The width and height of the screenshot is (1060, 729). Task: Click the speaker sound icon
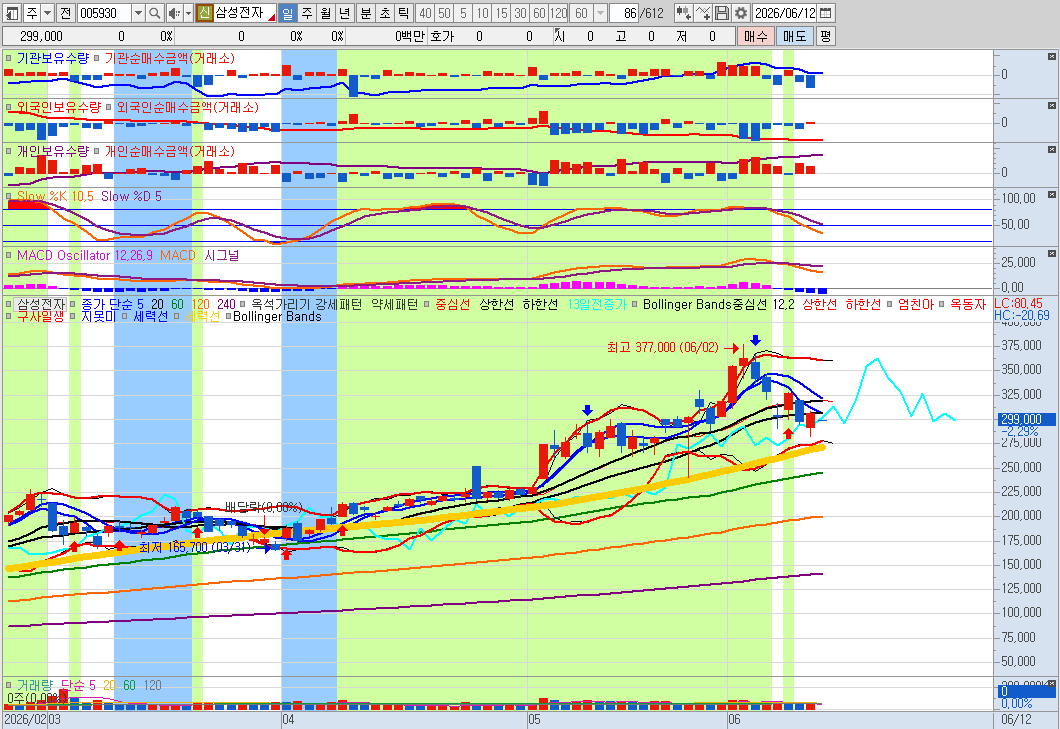point(174,13)
